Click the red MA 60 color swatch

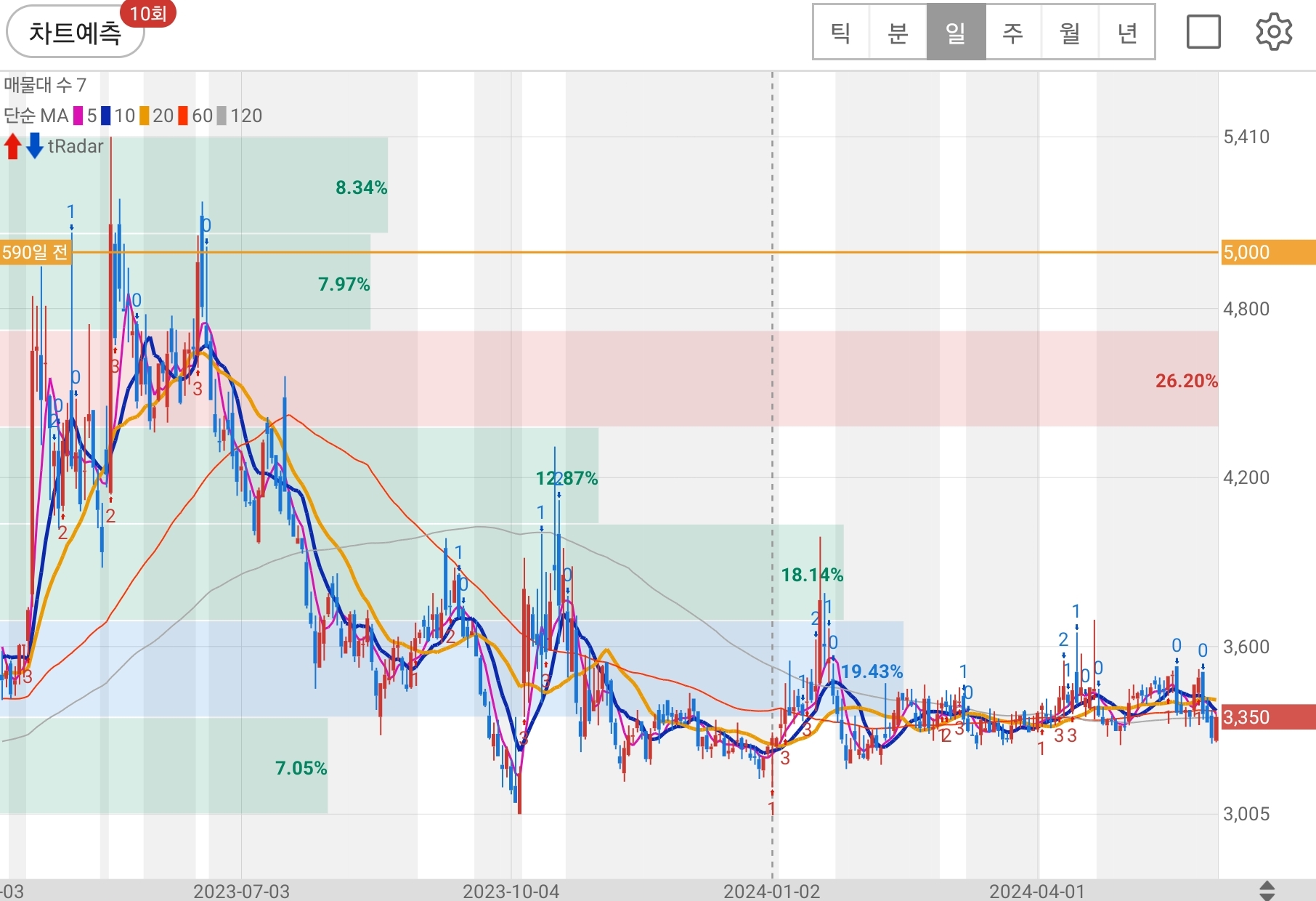183,116
